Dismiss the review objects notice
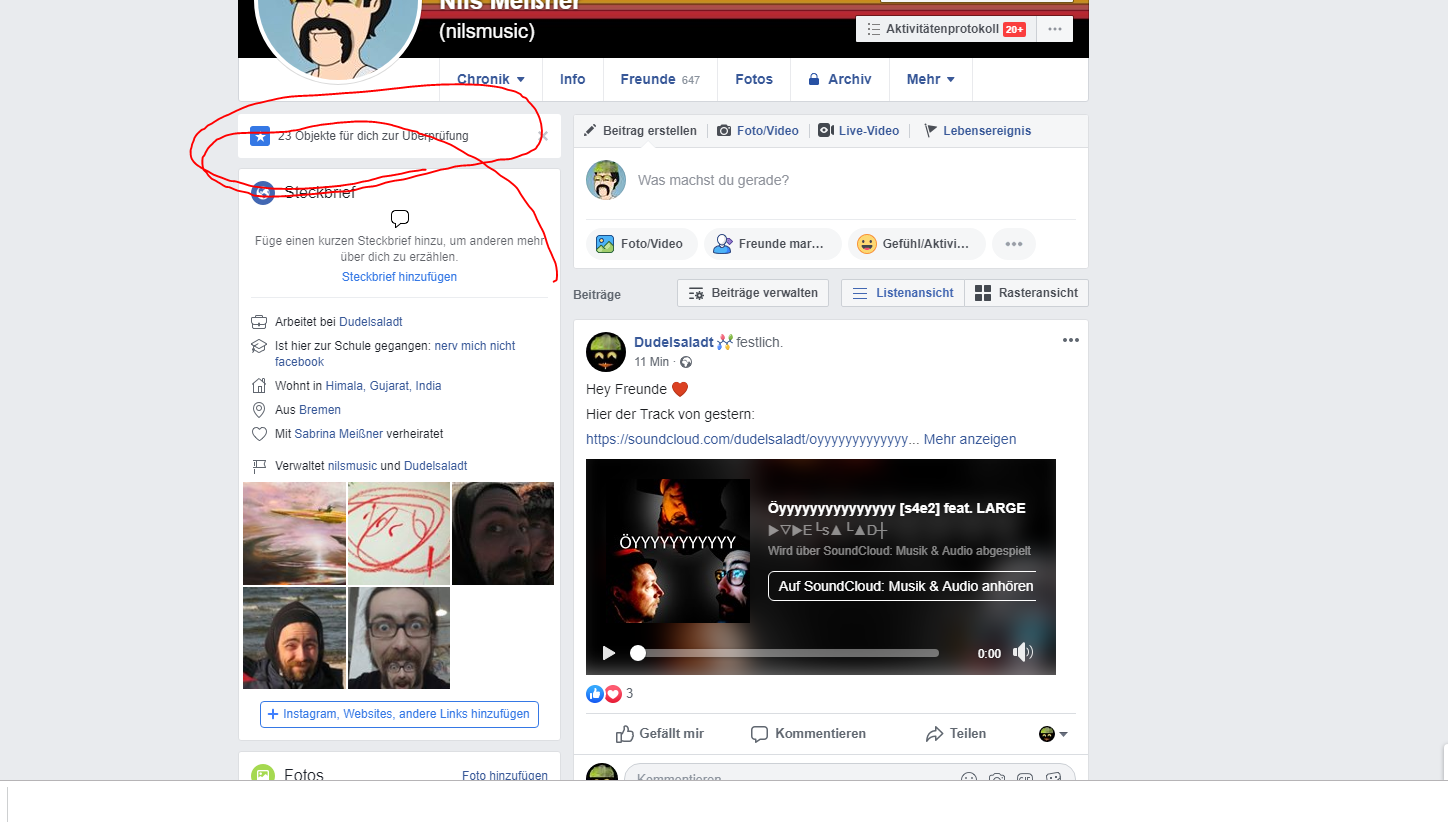Image resolution: width=1448 pixels, height=822 pixels. [x=543, y=136]
